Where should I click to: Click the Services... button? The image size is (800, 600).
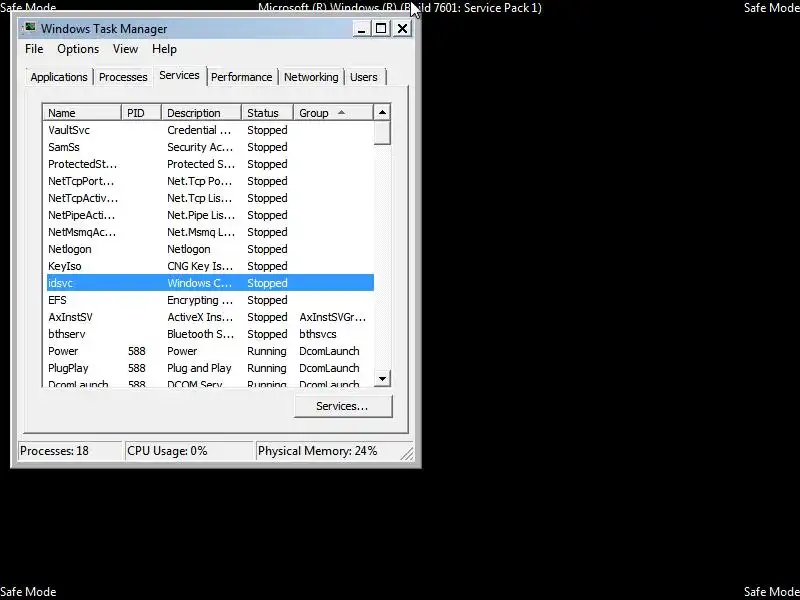click(343, 406)
